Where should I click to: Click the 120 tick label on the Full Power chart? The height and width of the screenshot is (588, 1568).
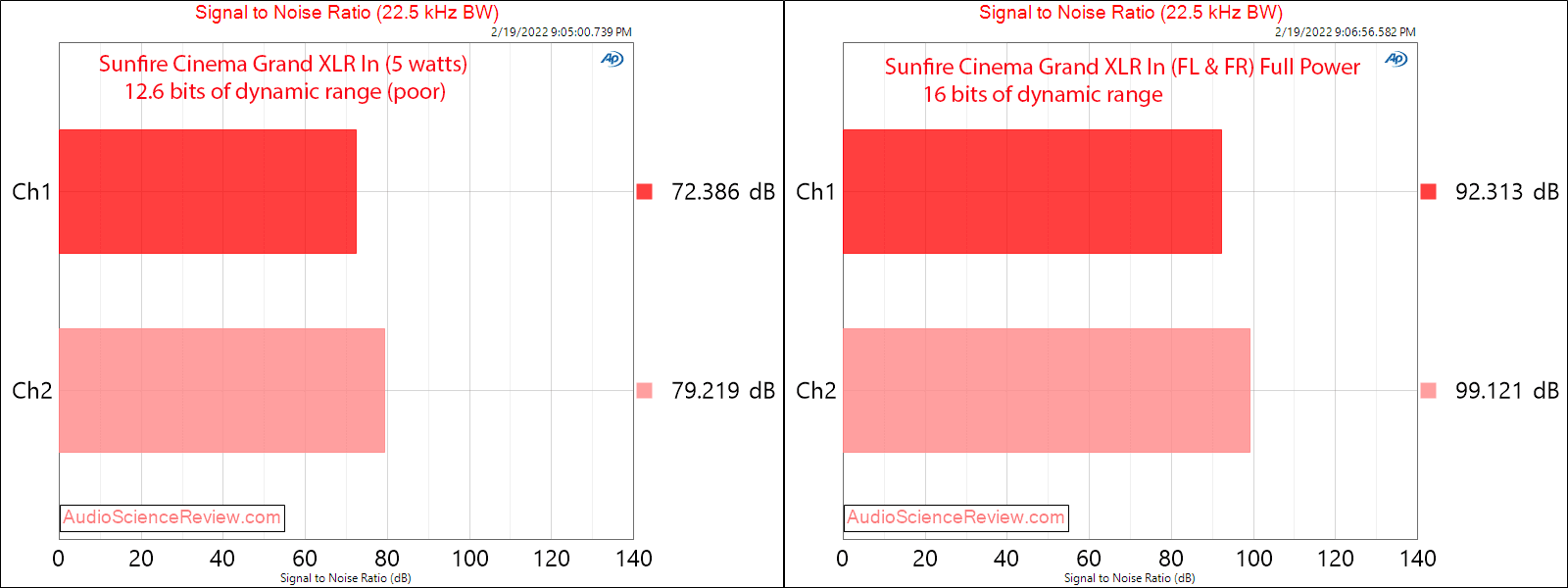(1336, 559)
